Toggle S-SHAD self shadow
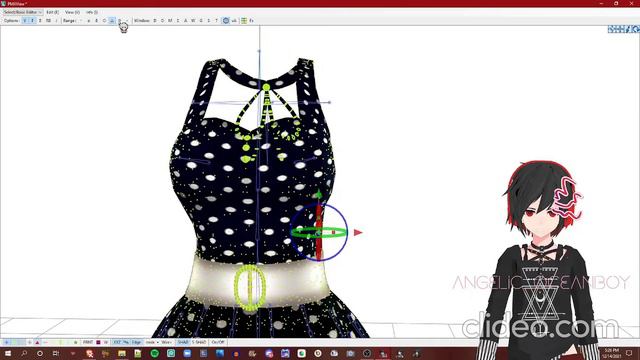 [199, 342]
